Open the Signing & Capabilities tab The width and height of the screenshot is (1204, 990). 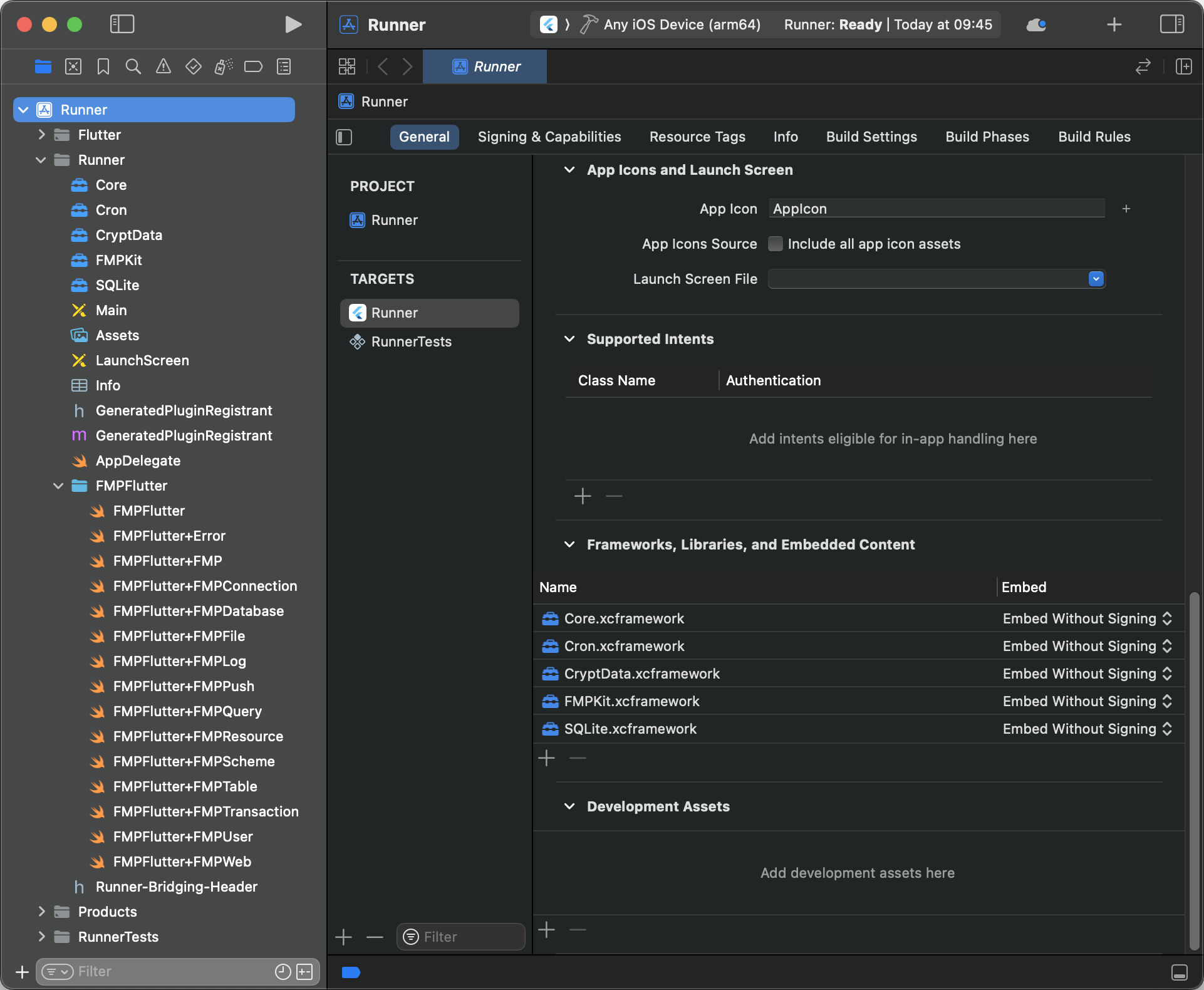click(x=549, y=137)
